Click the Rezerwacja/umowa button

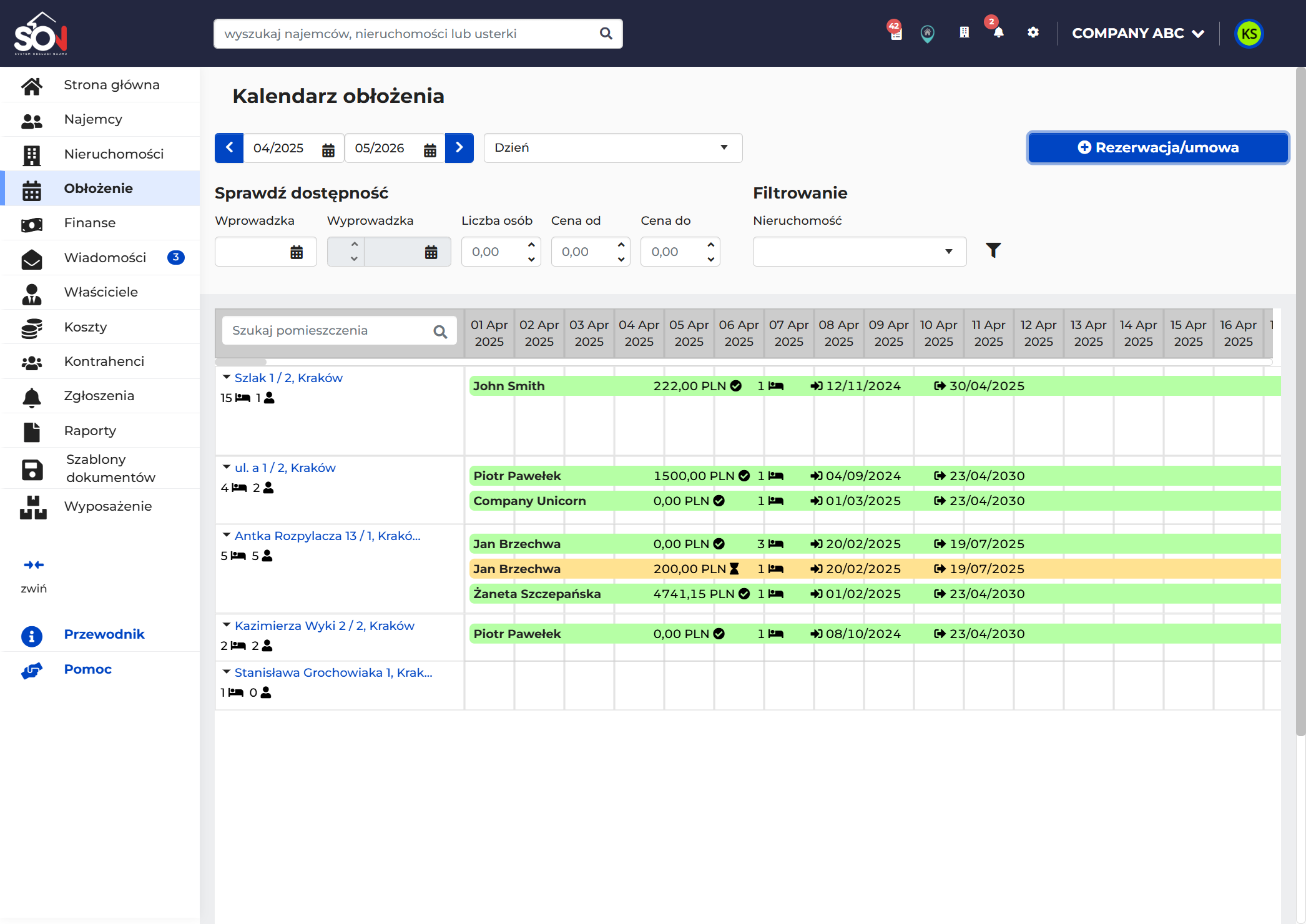coord(1158,148)
